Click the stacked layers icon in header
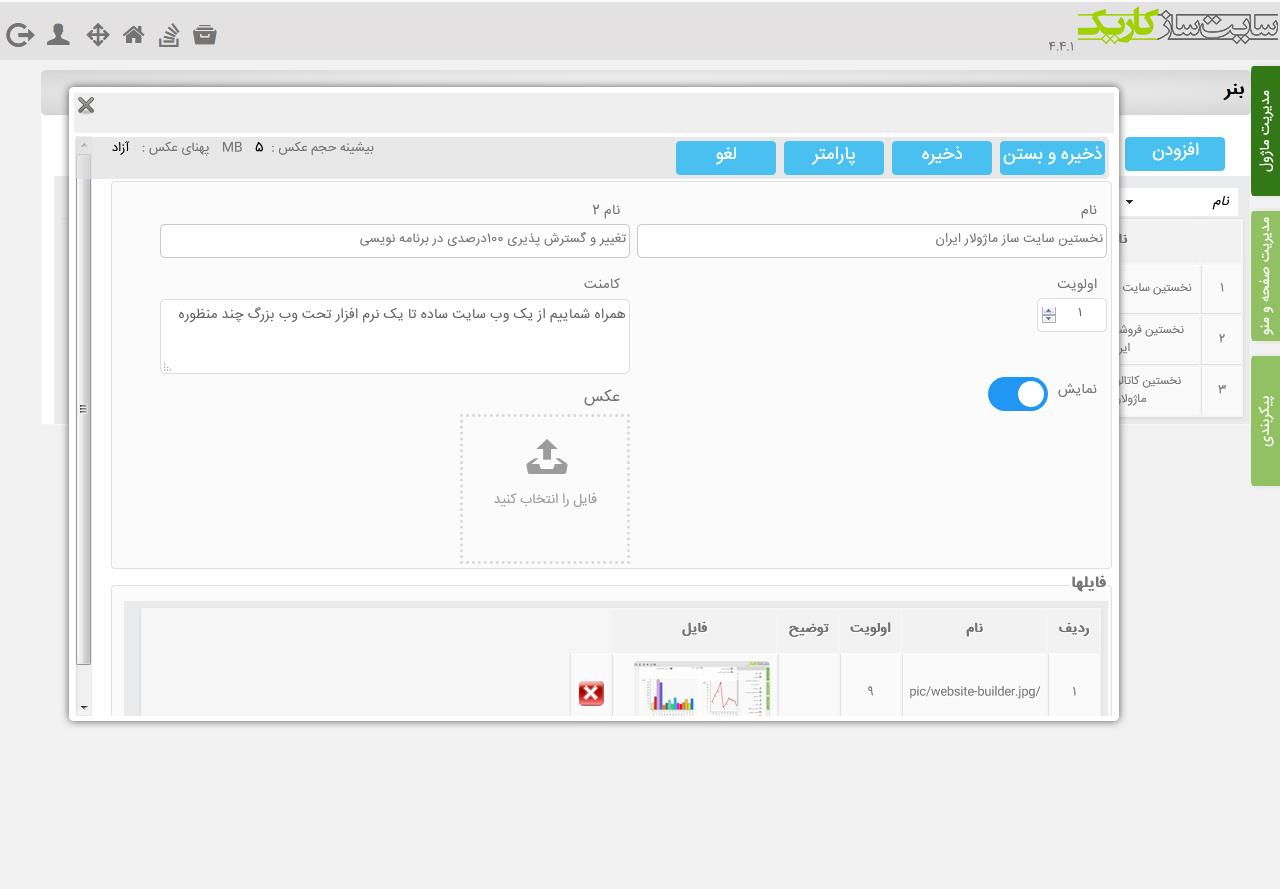This screenshot has width=1280, height=889. (x=169, y=35)
